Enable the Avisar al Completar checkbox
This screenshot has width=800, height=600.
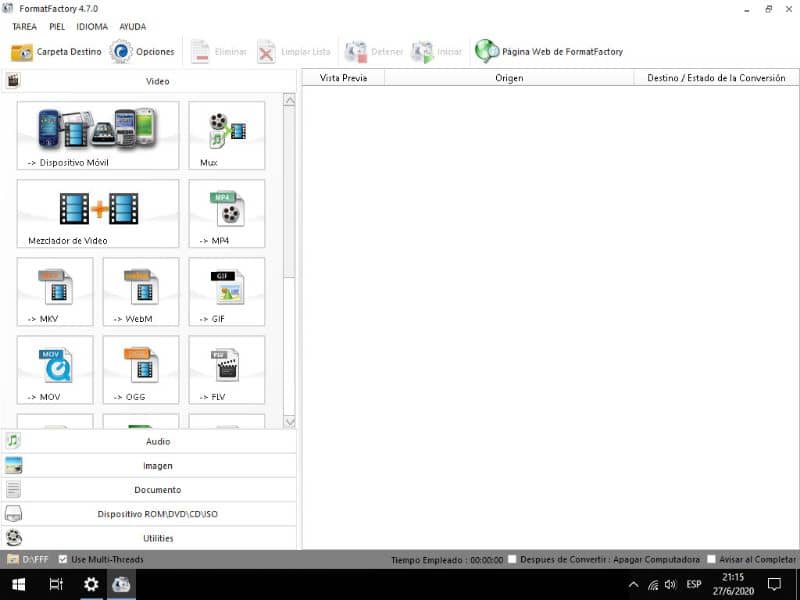[x=711, y=559]
